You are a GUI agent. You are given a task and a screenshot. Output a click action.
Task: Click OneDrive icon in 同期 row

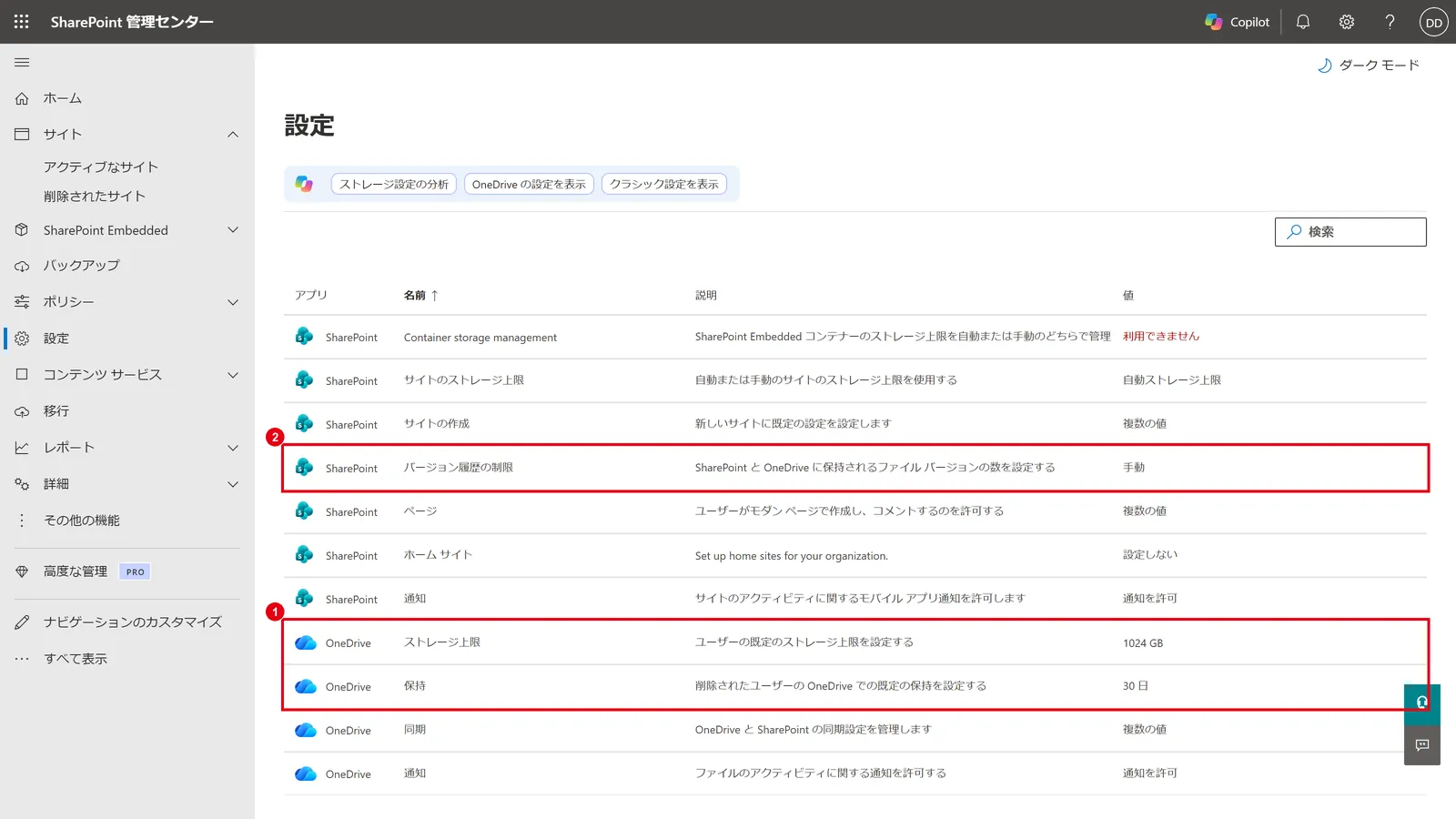point(306,730)
